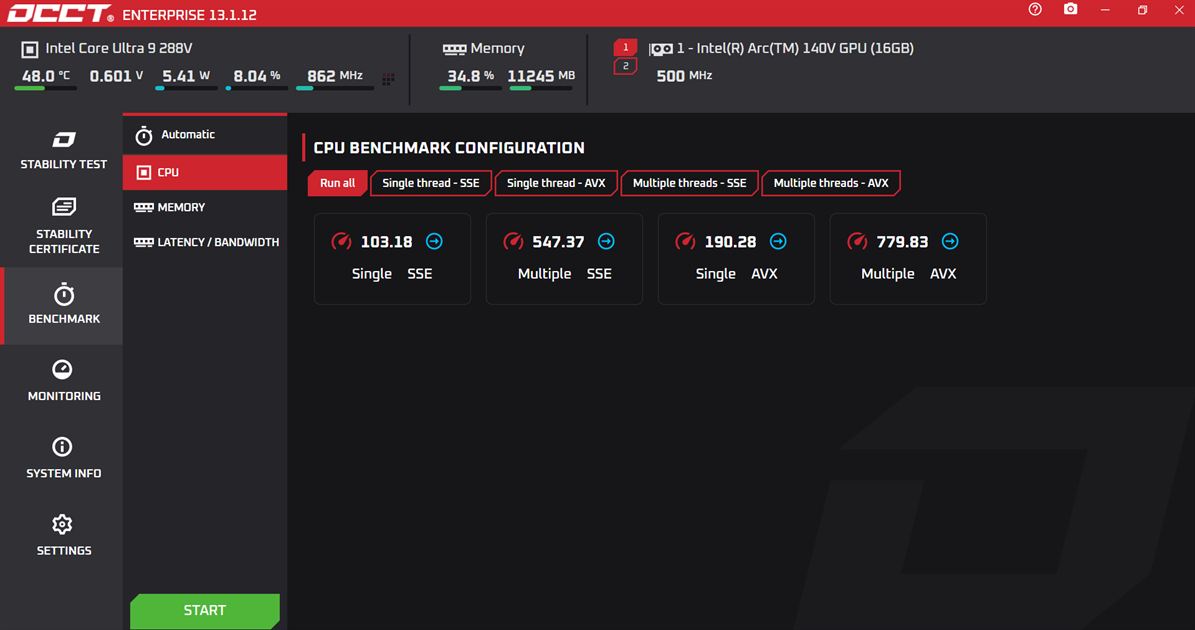This screenshot has width=1195, height=630.
Task: Choose Single thread - AVX mode
Action: [x=556, y=183]
